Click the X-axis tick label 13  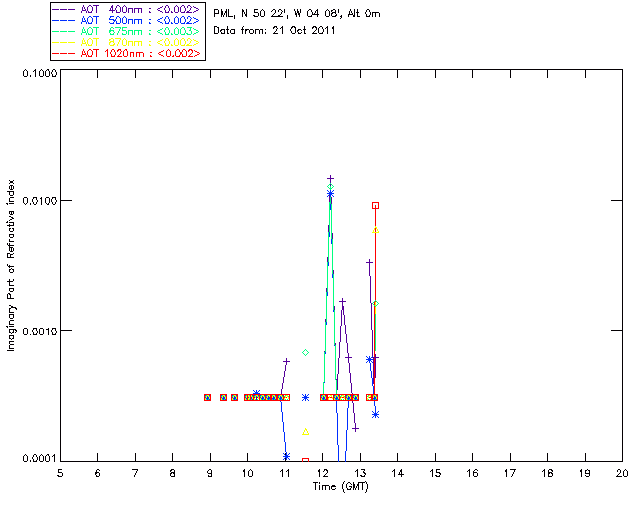click(x=360, y=473)
